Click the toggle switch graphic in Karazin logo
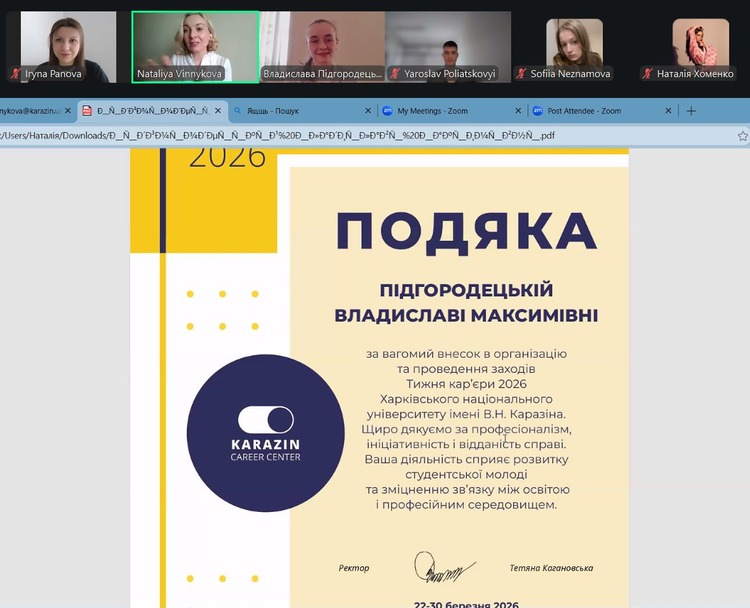Viewport: 750px width, 608px height. coord(266,419)
